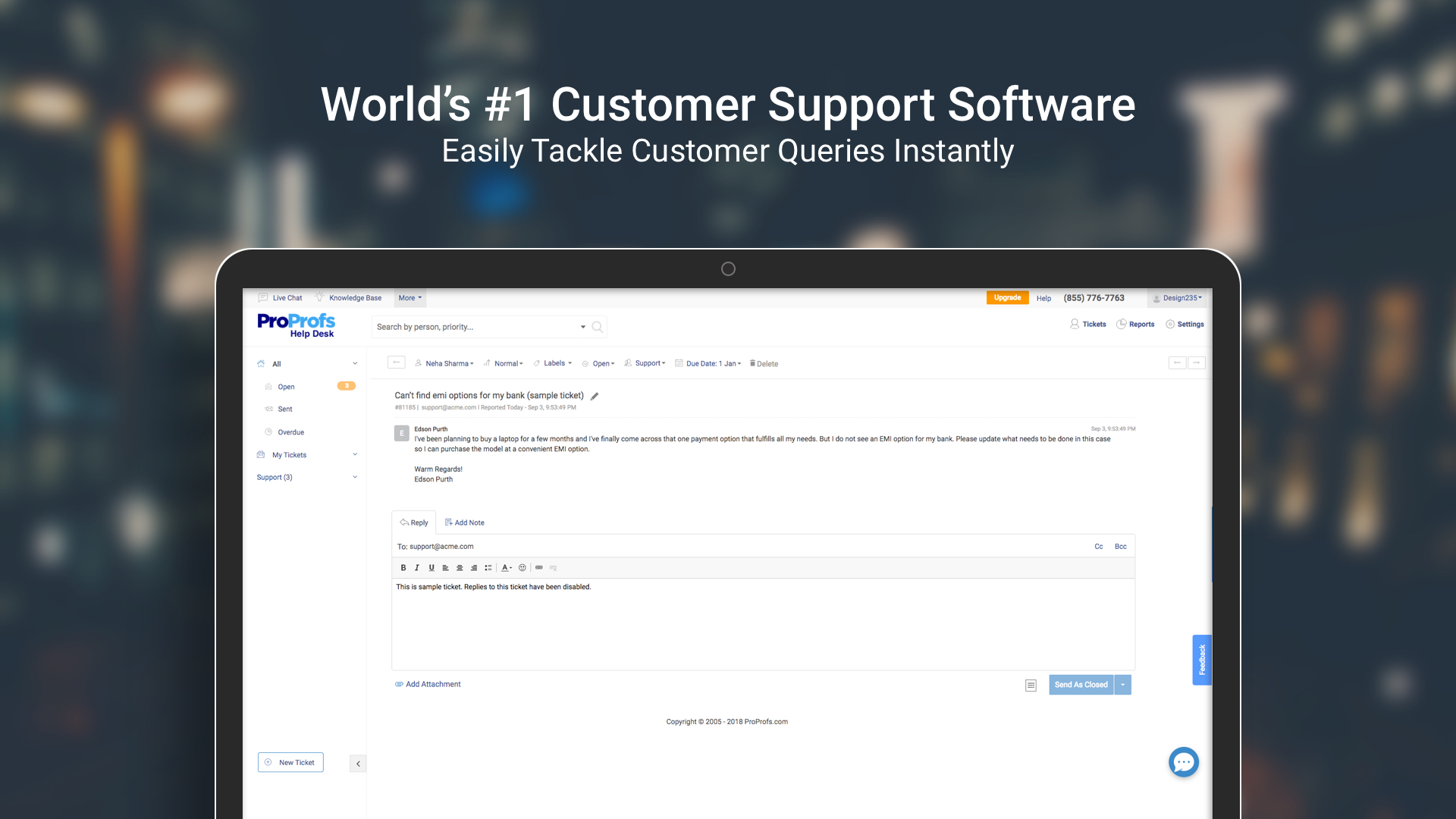1456x819 pixels.
Task: Switch to the Add Note tab
Action: (464, 522)
